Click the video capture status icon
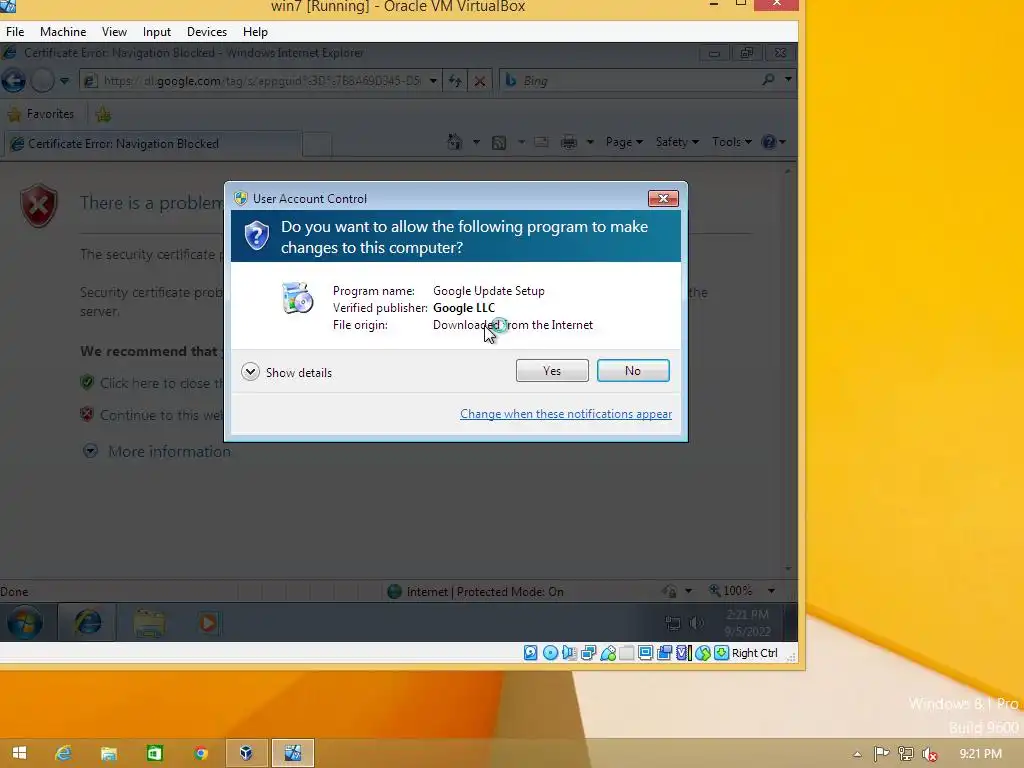The width and height of the screenshot is (1024, 768). click(664, 652)
